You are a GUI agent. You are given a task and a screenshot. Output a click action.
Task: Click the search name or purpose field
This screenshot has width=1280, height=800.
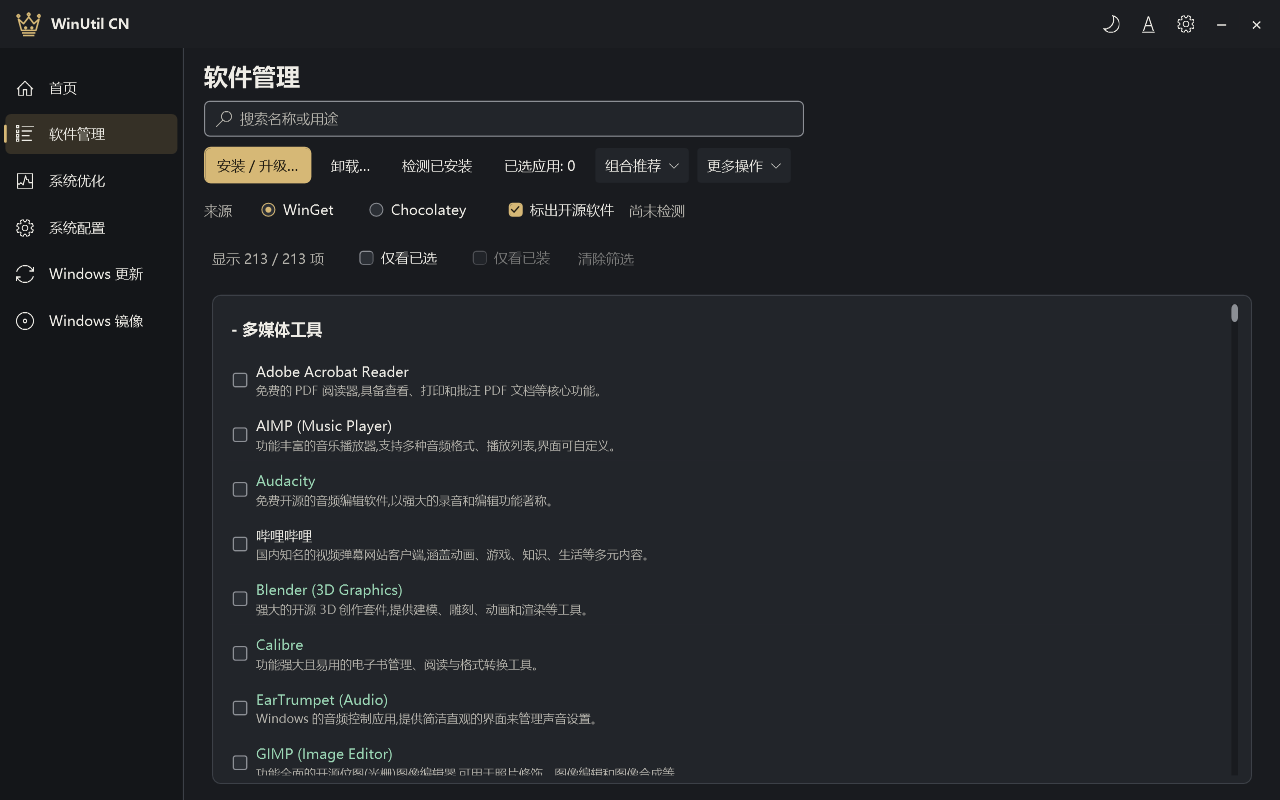pyautogui.click(x=504, y=118)
